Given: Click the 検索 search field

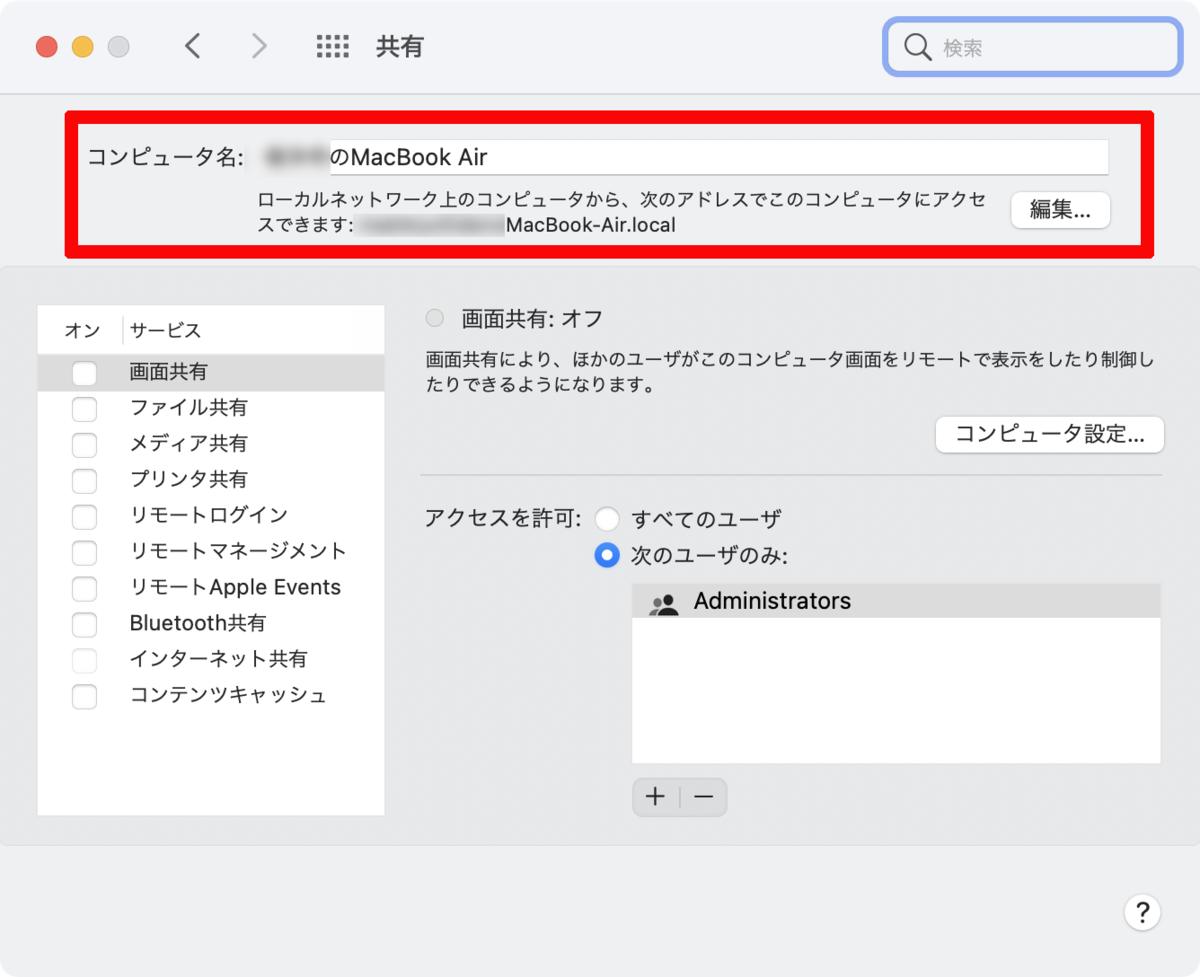Looking at the screenshot, I should (x=1033, y=47).
